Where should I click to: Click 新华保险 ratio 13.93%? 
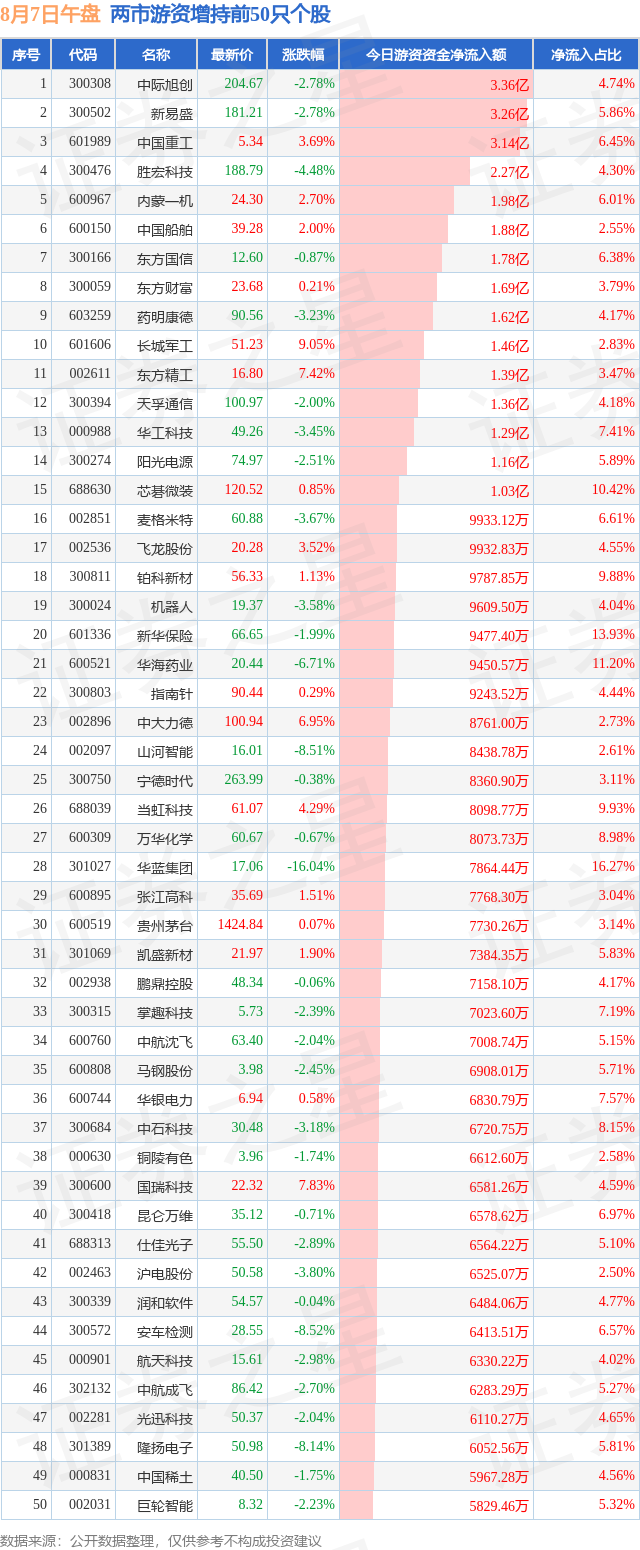[613, 636]
